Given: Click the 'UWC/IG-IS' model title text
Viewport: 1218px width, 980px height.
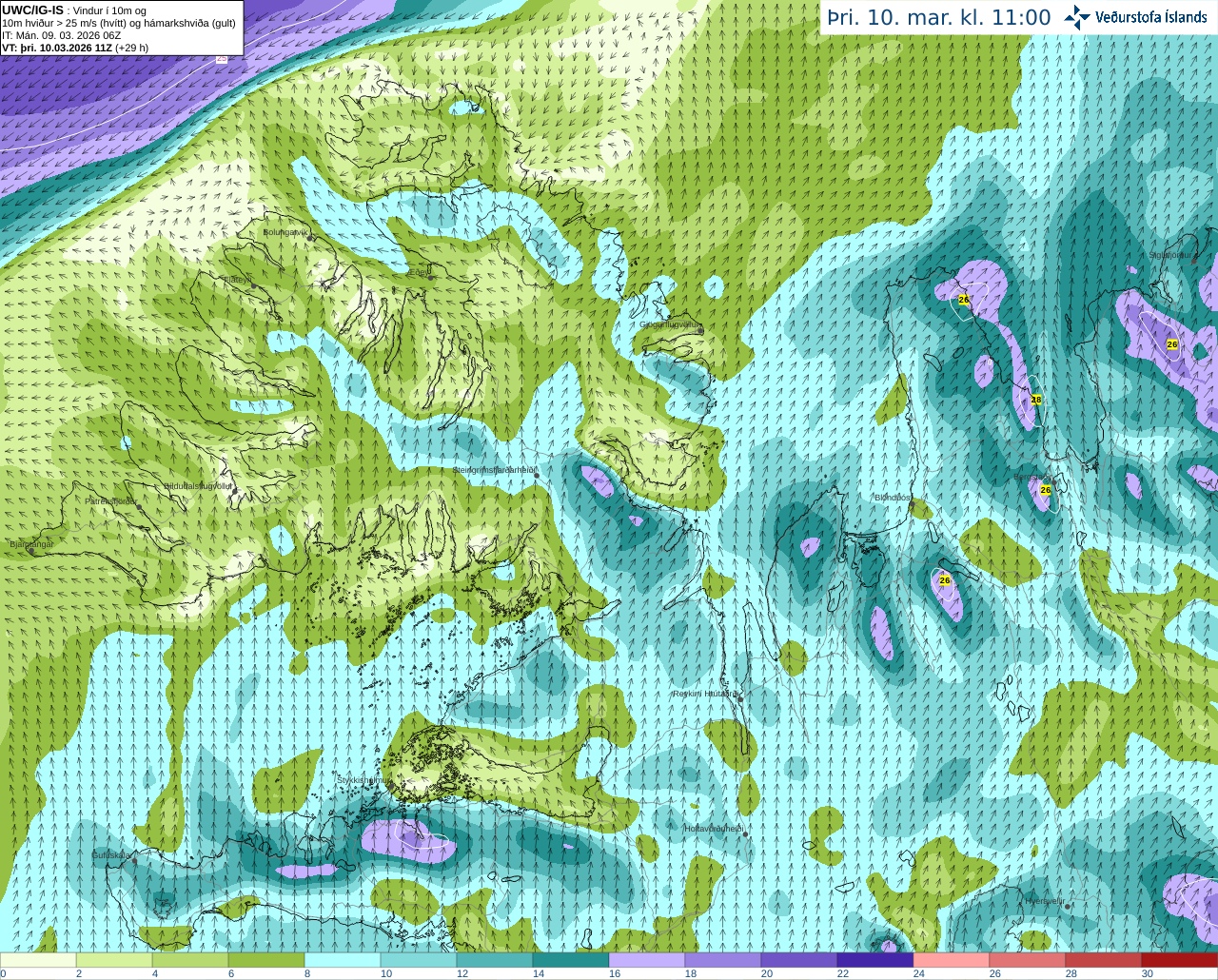Looking at the screenshot, I should pos(33,10).
